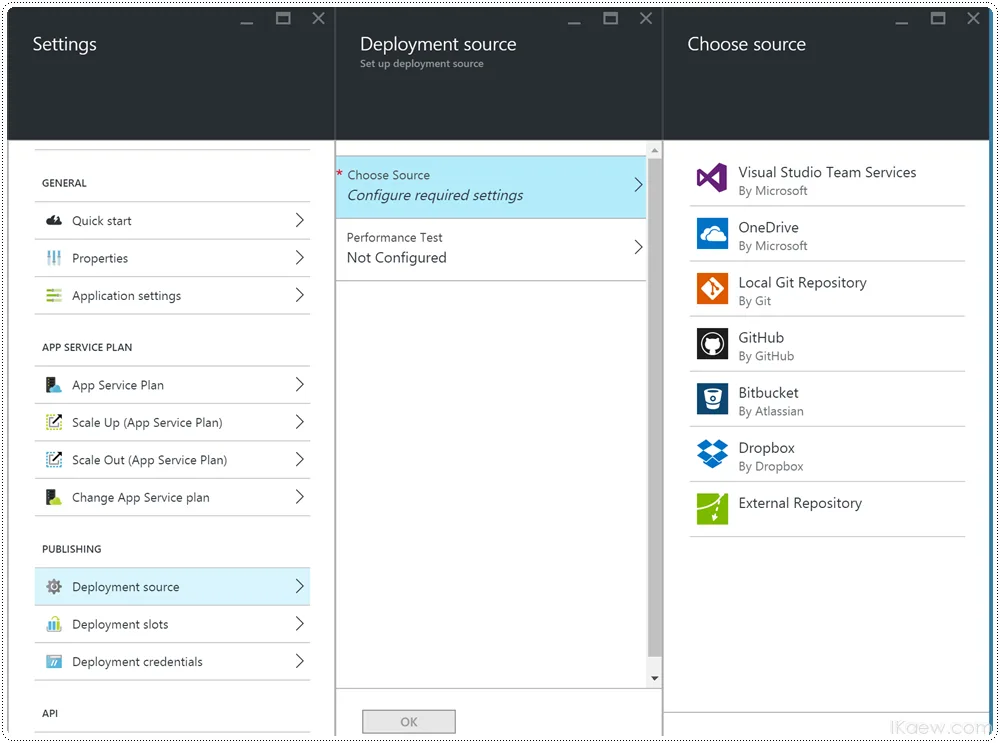Click the Change App Service plan icon

pyautogui.click(x=54, y=497)
